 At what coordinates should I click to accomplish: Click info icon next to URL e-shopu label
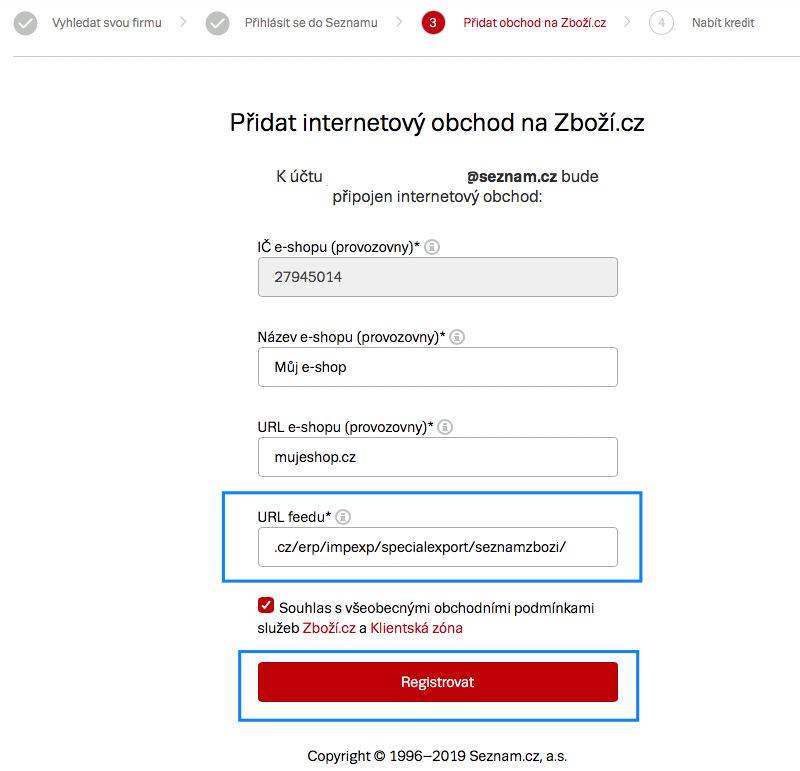click(x=446, y=427)
